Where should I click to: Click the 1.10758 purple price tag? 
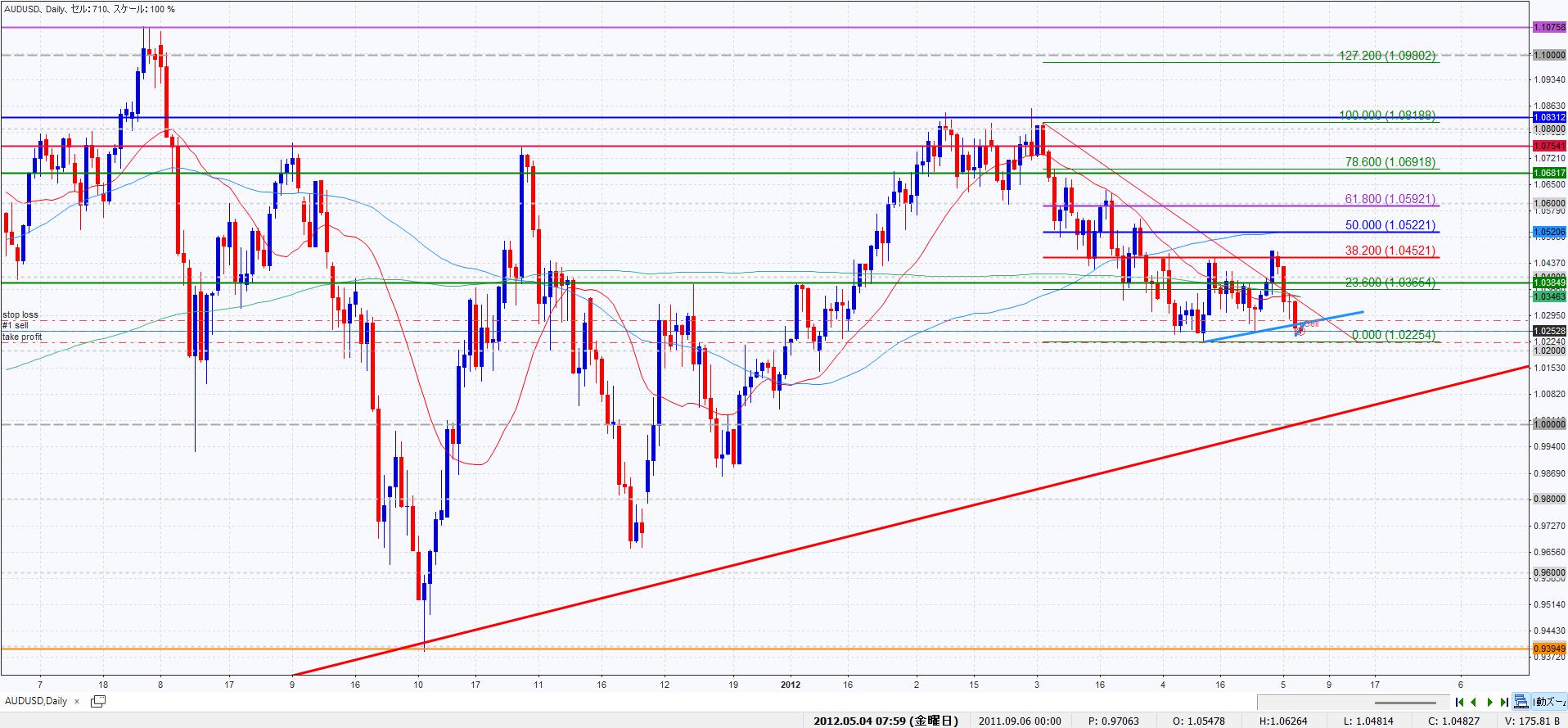(x=1548, y=27)
